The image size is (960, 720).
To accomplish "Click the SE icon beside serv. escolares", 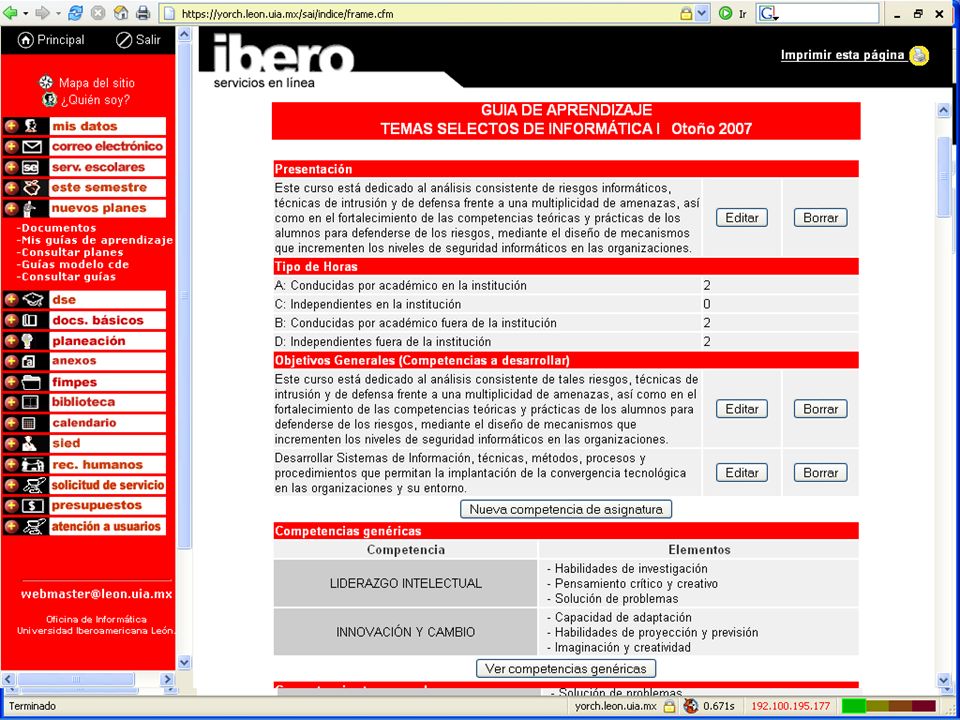I will coord(30,167).
